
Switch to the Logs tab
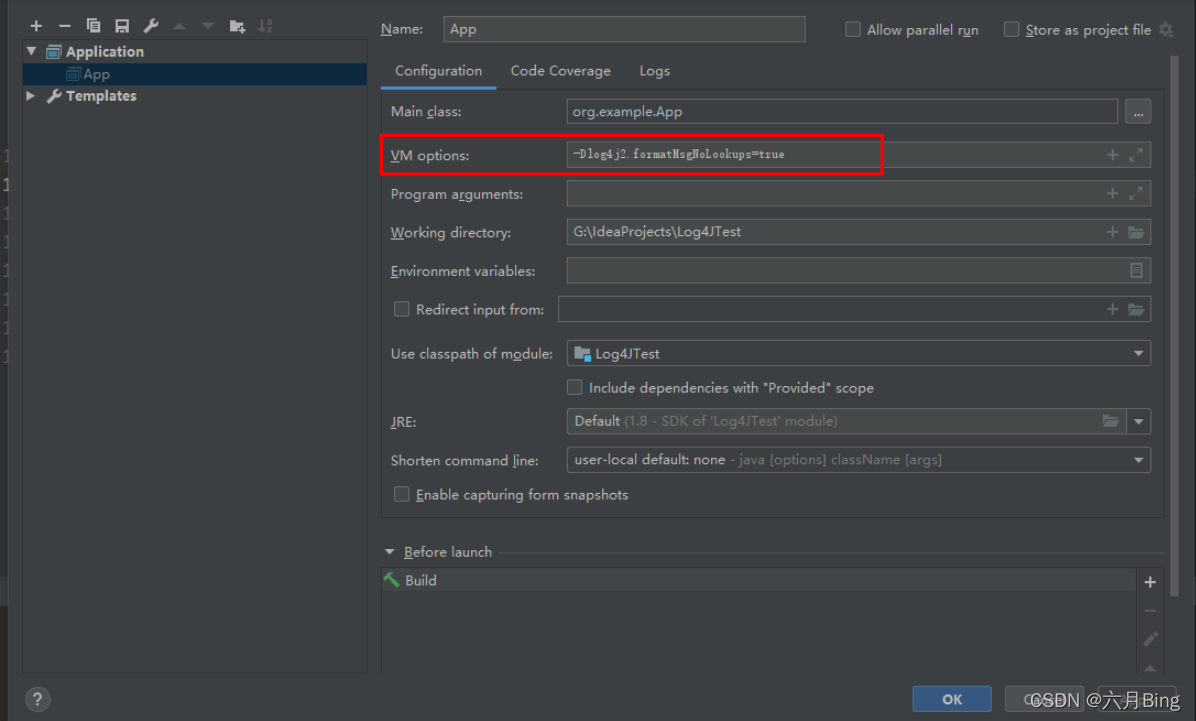click(654, 71)
